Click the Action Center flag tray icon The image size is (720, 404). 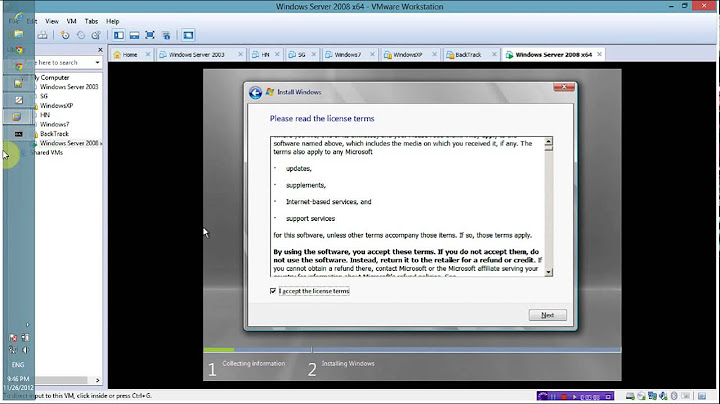click(13, 338)
